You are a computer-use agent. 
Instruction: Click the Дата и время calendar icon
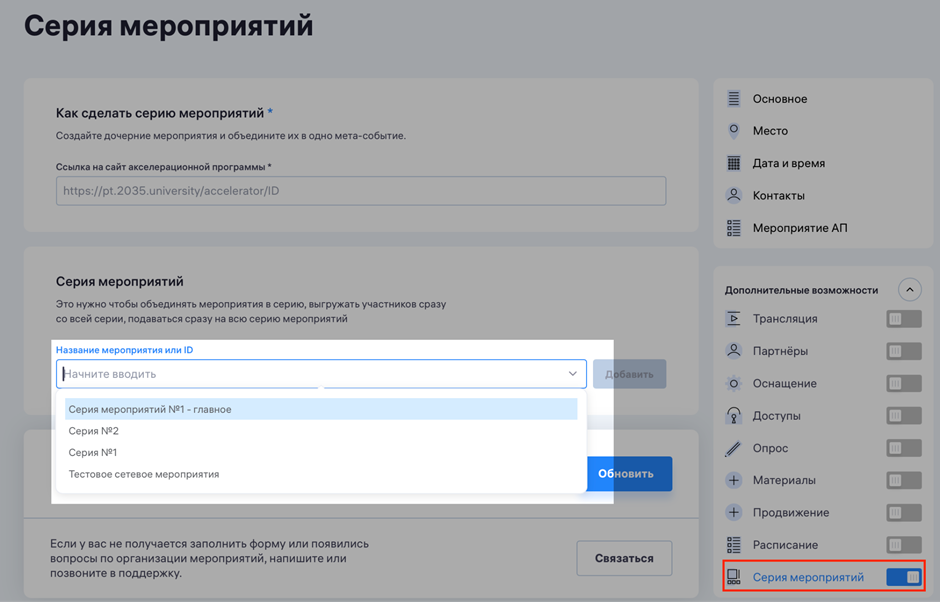point(734,163)
